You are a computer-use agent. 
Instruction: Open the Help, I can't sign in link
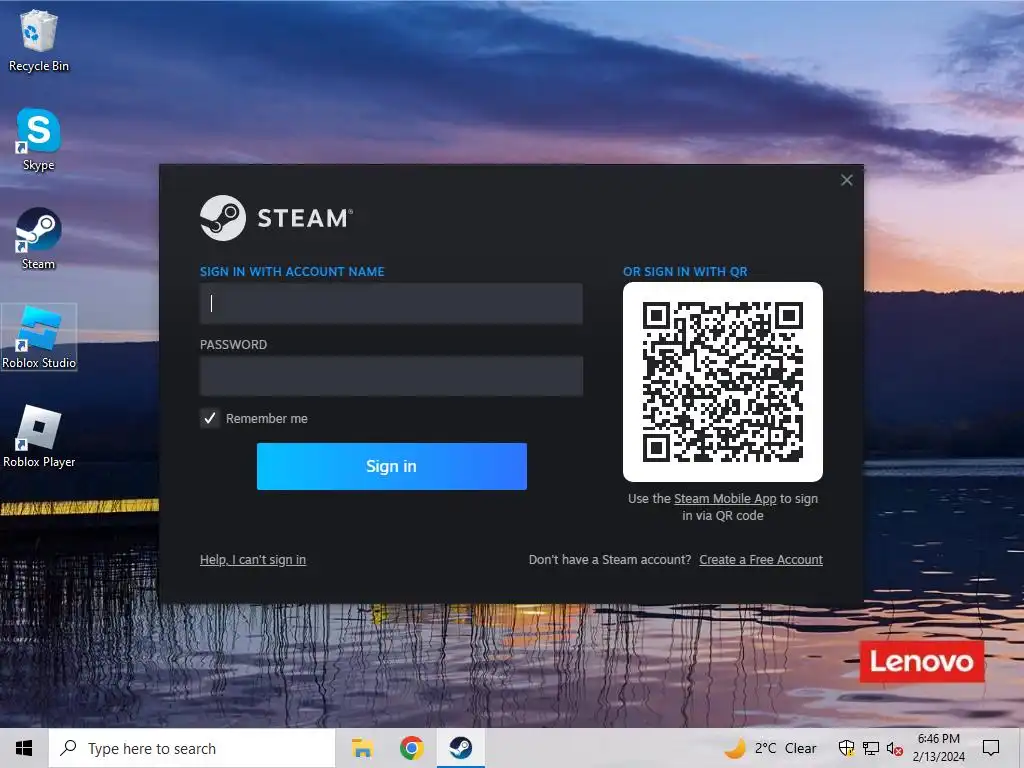pyautogui.click(x=253, y=560)
